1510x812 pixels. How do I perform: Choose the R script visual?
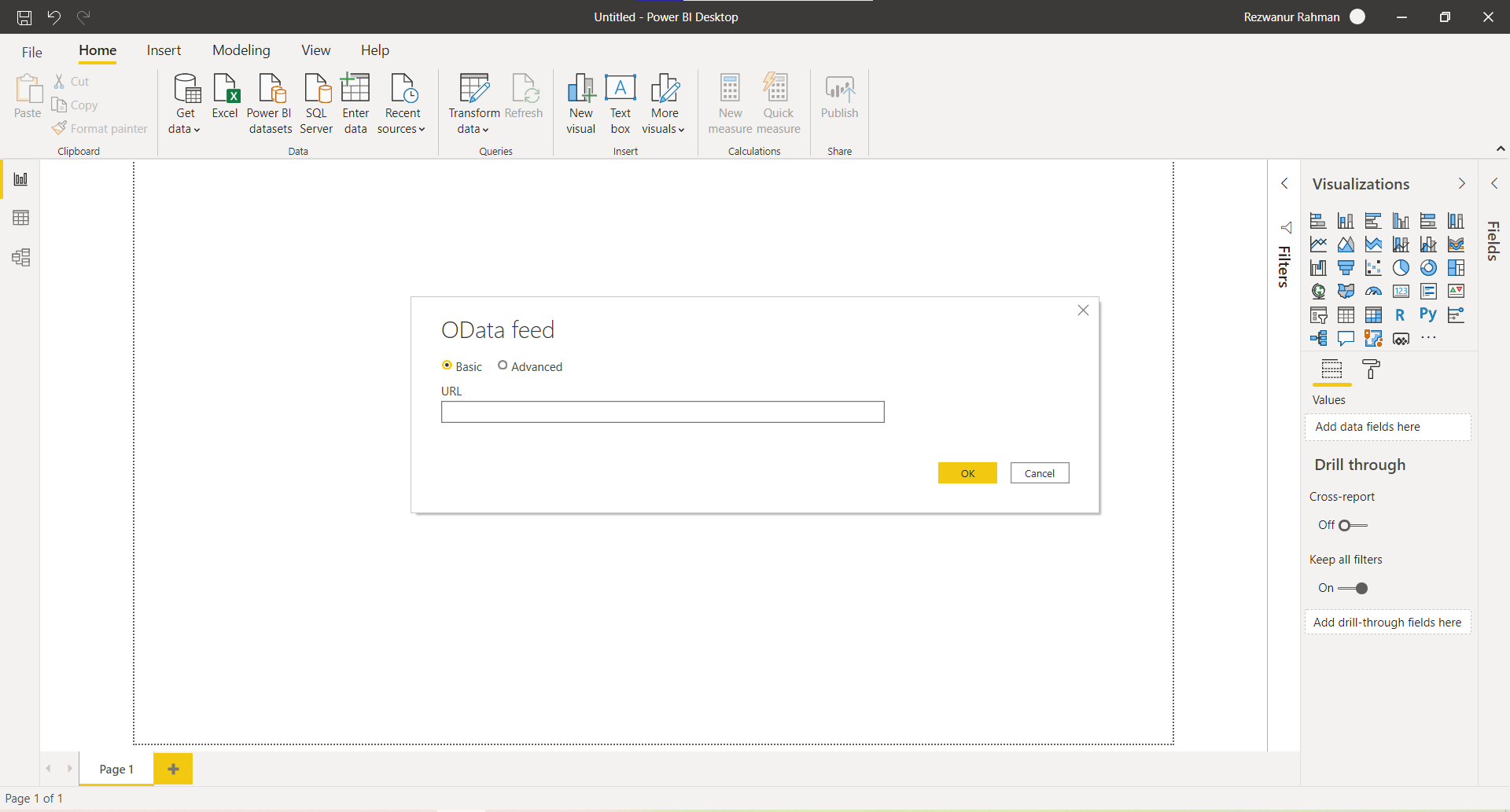[x=1401, y=314]
